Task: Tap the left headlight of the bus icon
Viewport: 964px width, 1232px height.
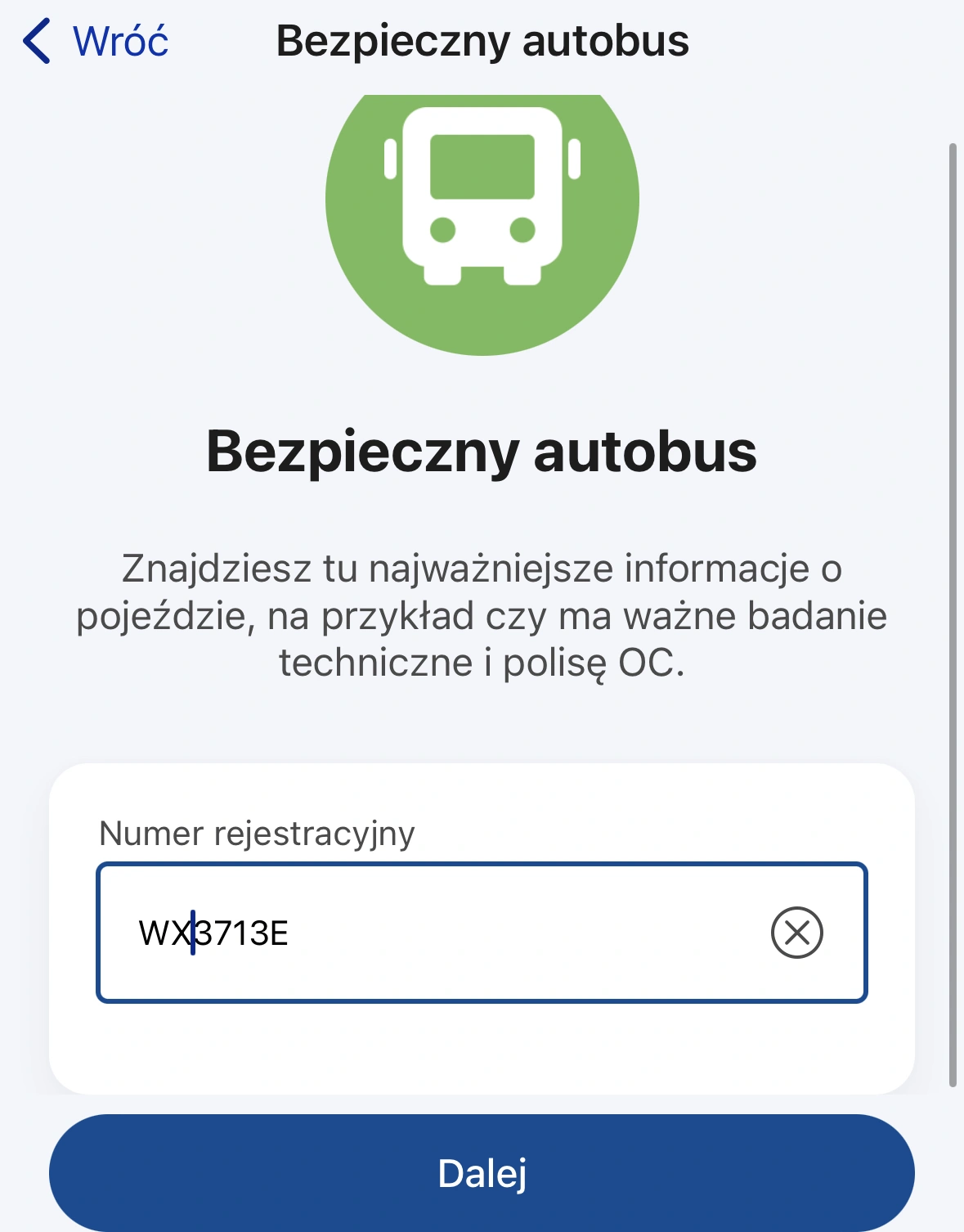Action: (442, 230)
